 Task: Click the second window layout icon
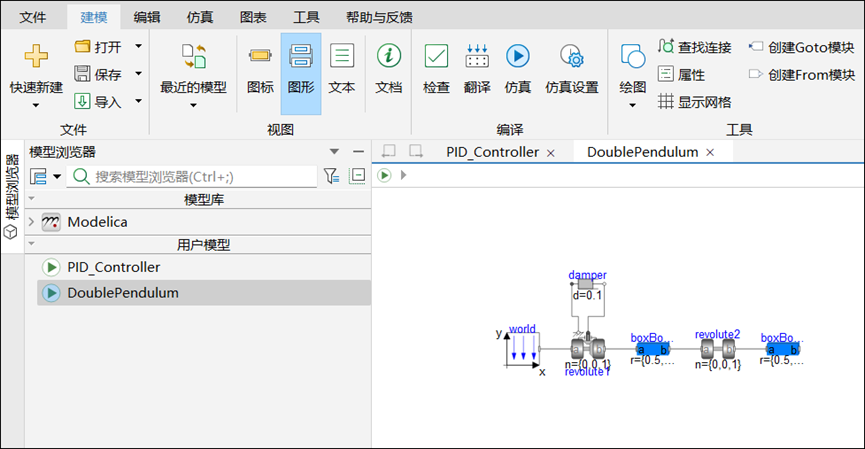[x=416, y=151]
